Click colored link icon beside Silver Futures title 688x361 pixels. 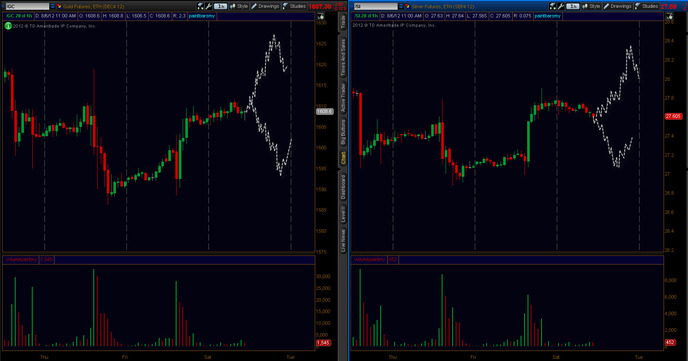click(407, 6)
